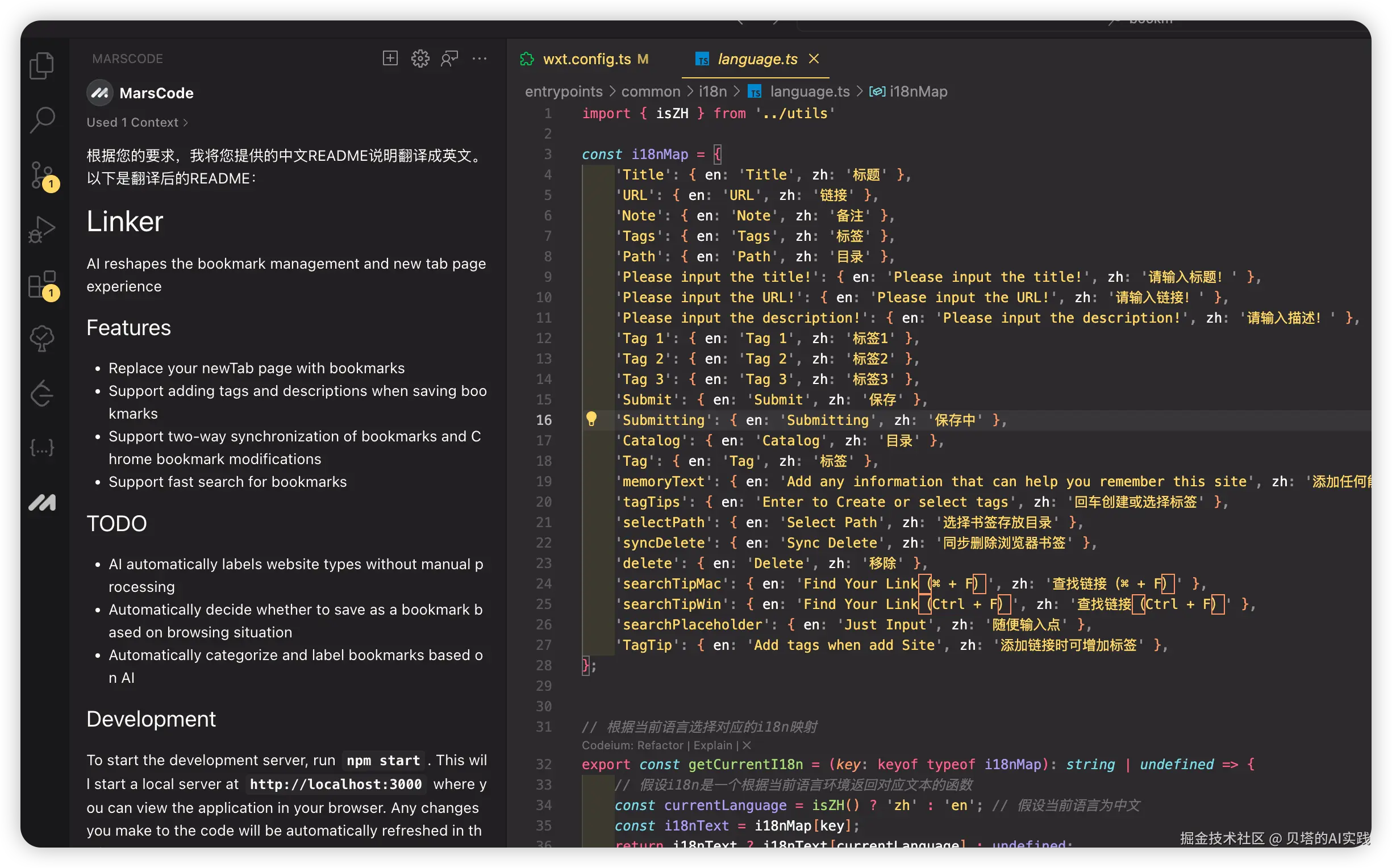Click the lightbulb quick fix on line 16
The width and height of the screenshot is (1392, 868).
[593, 419]
